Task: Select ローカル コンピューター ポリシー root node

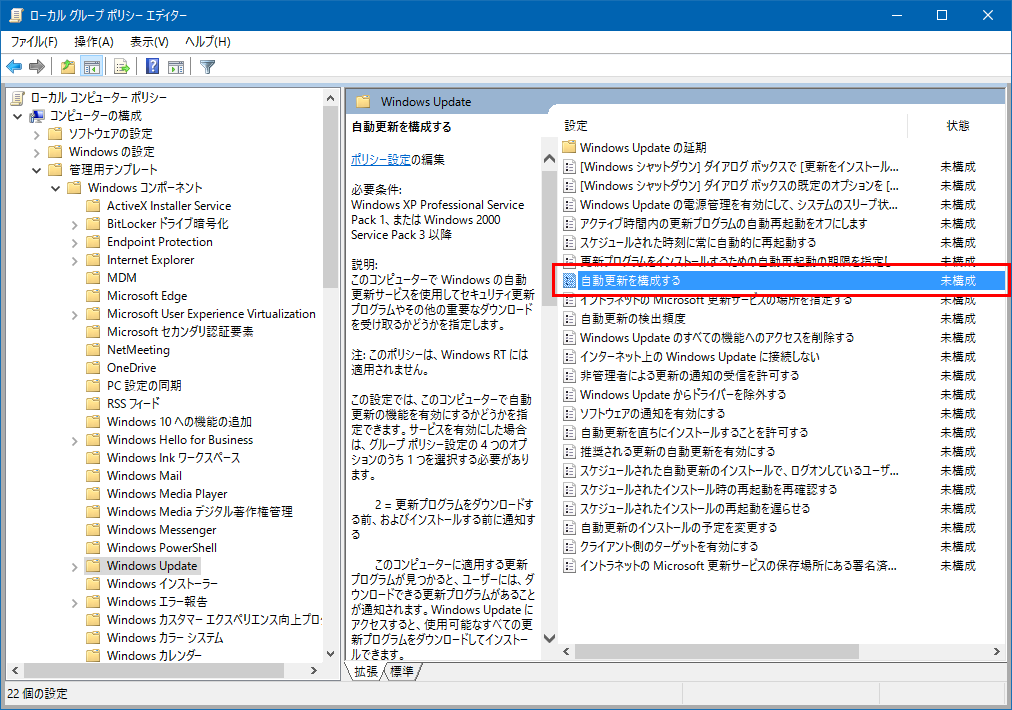Action: click(x=98, y=97)
